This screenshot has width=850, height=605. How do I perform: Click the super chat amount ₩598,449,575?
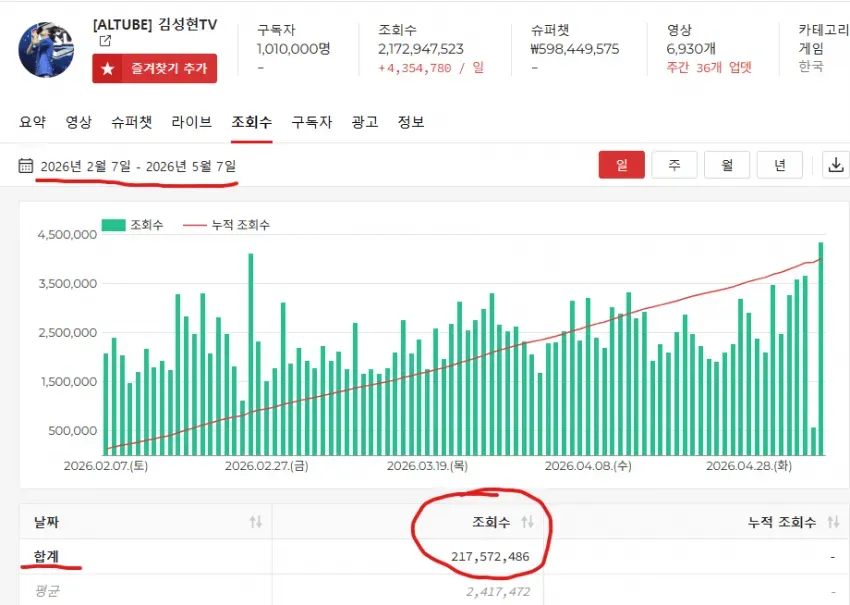pyautogui.click(x=575, y=49)
